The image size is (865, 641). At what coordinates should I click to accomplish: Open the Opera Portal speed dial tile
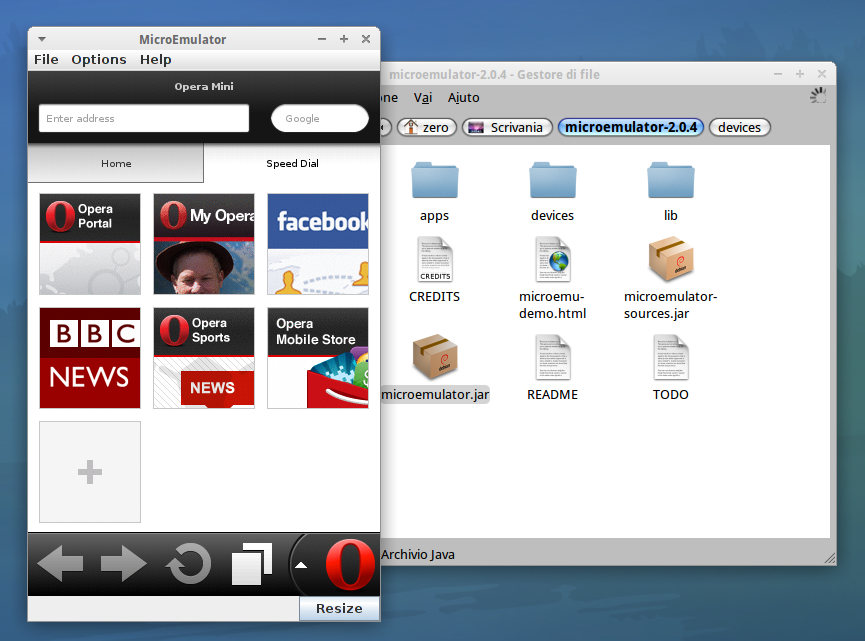point(90,244)
